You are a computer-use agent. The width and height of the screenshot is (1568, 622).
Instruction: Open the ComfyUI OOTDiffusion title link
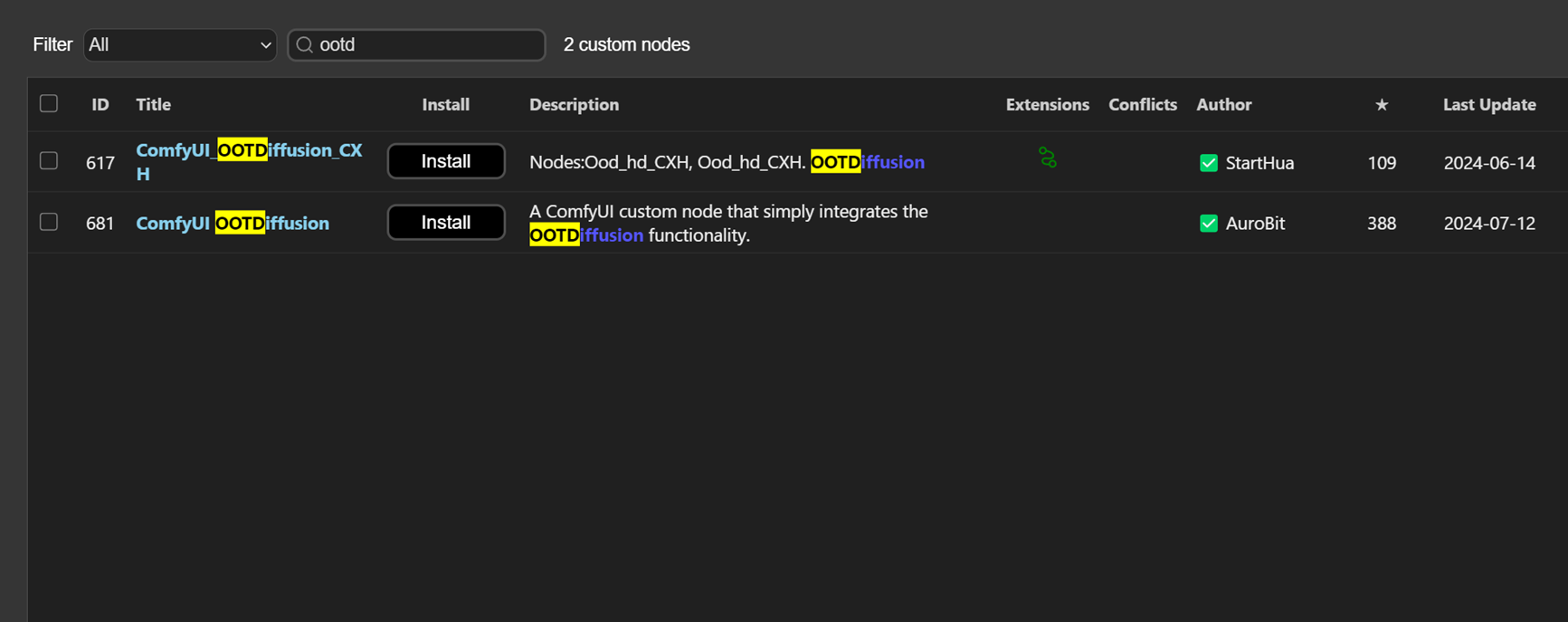coord(233,223)
